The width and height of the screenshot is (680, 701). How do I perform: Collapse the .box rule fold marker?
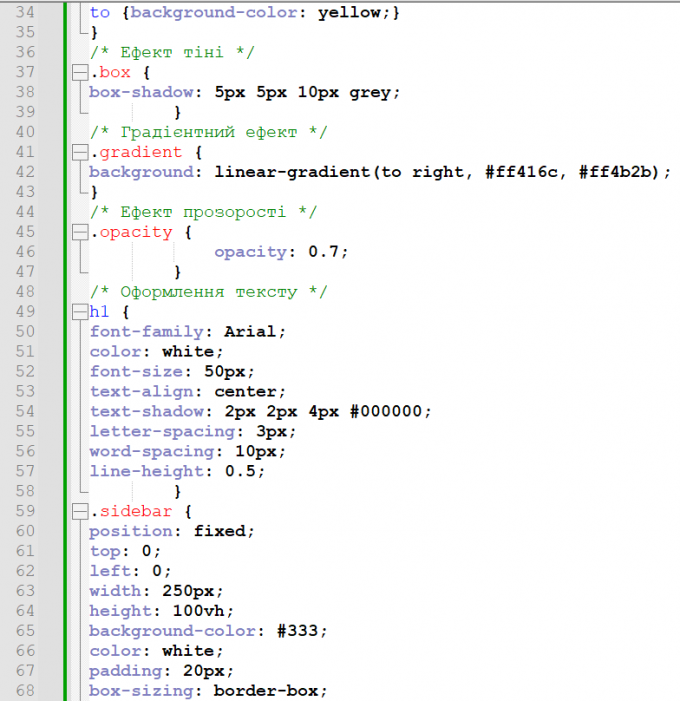click(x=80, y=72)
